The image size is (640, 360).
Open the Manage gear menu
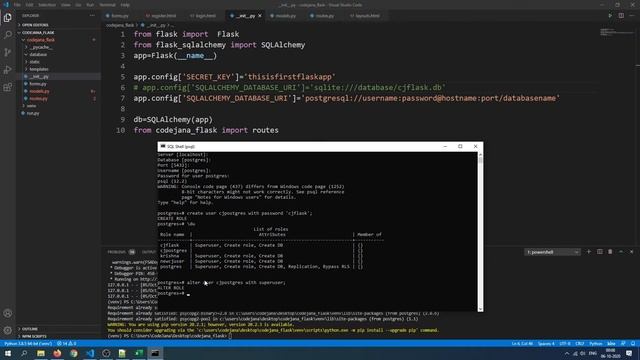point(7,331)
